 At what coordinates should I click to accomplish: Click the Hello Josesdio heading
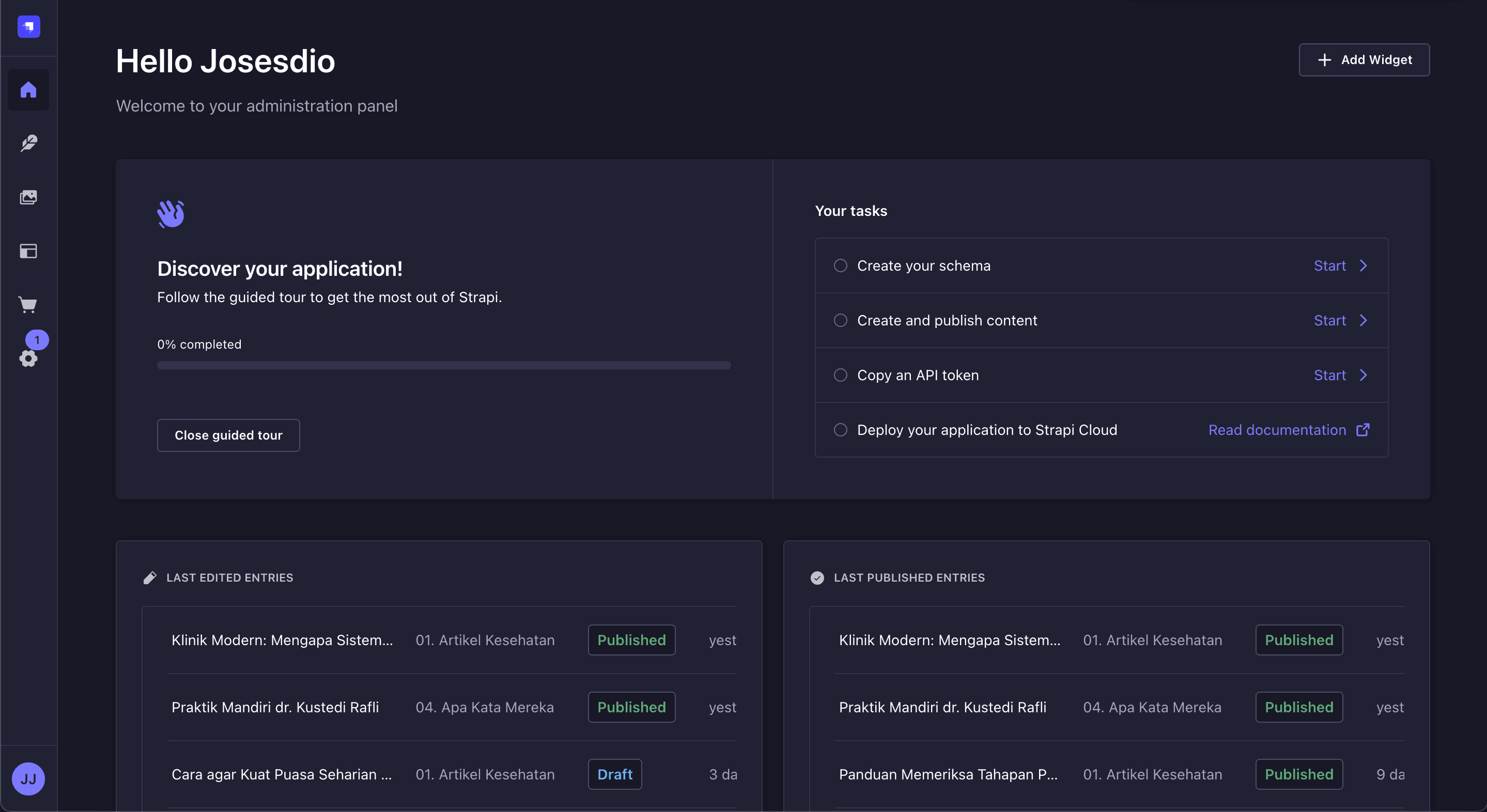225,61
